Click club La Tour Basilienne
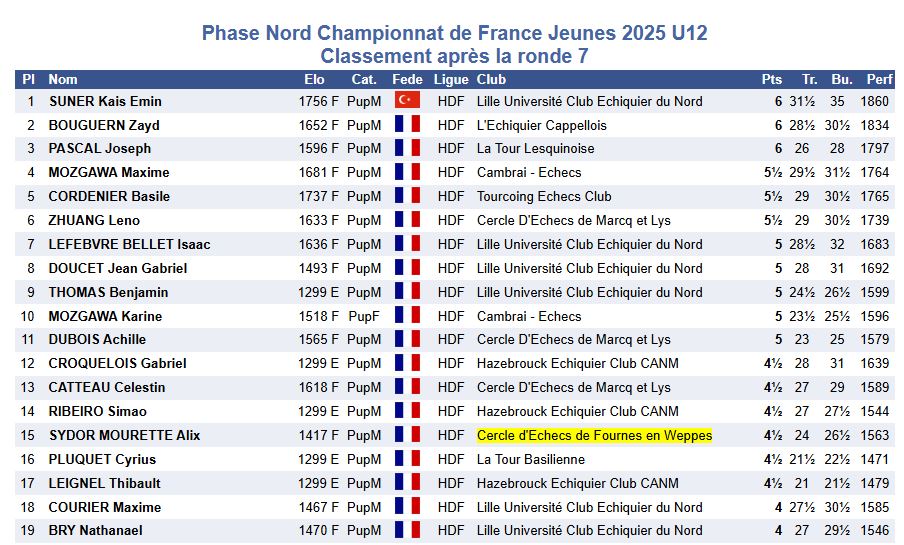The height and width of the screenshot is (545, 904). (531, 459)
